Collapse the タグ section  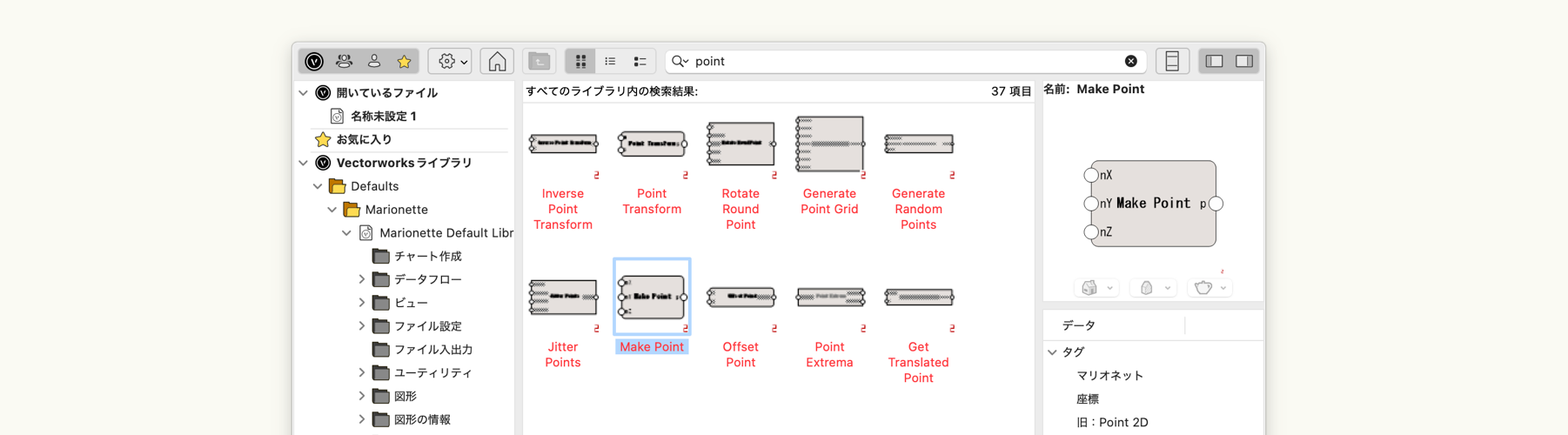[x=1053, y=352]
